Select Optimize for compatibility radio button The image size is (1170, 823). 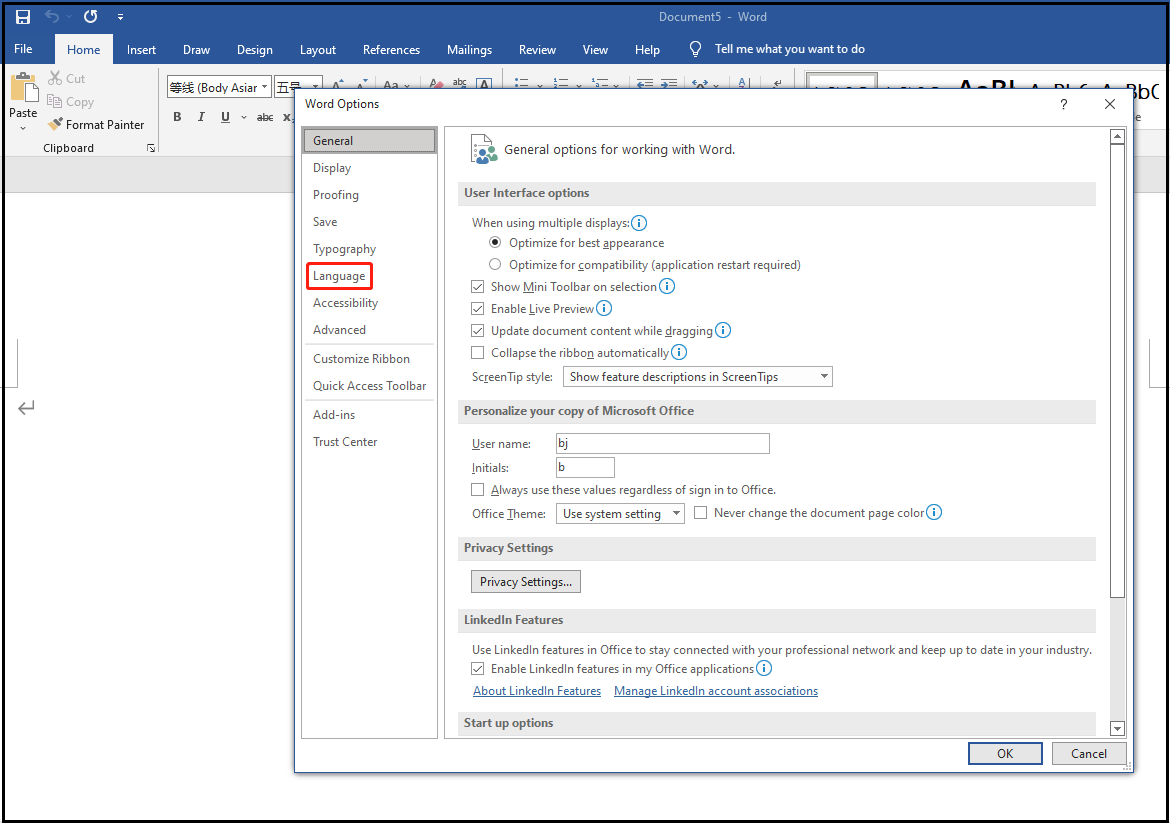click(495, 265)
